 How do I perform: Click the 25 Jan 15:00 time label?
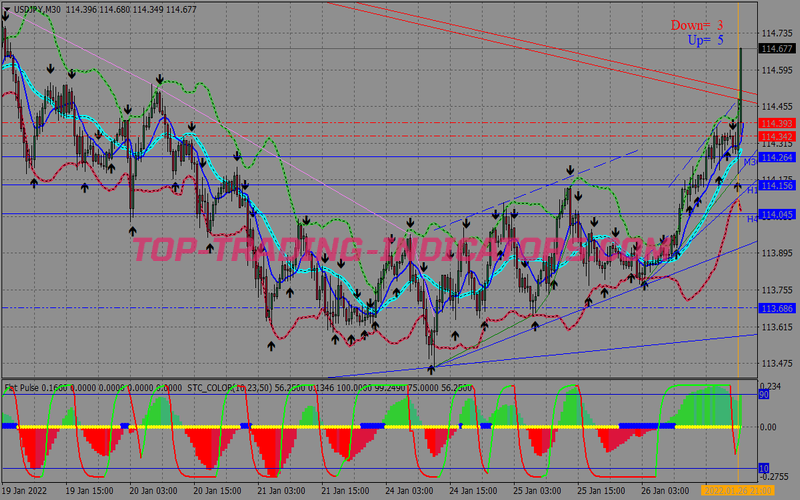coord(602,491)
